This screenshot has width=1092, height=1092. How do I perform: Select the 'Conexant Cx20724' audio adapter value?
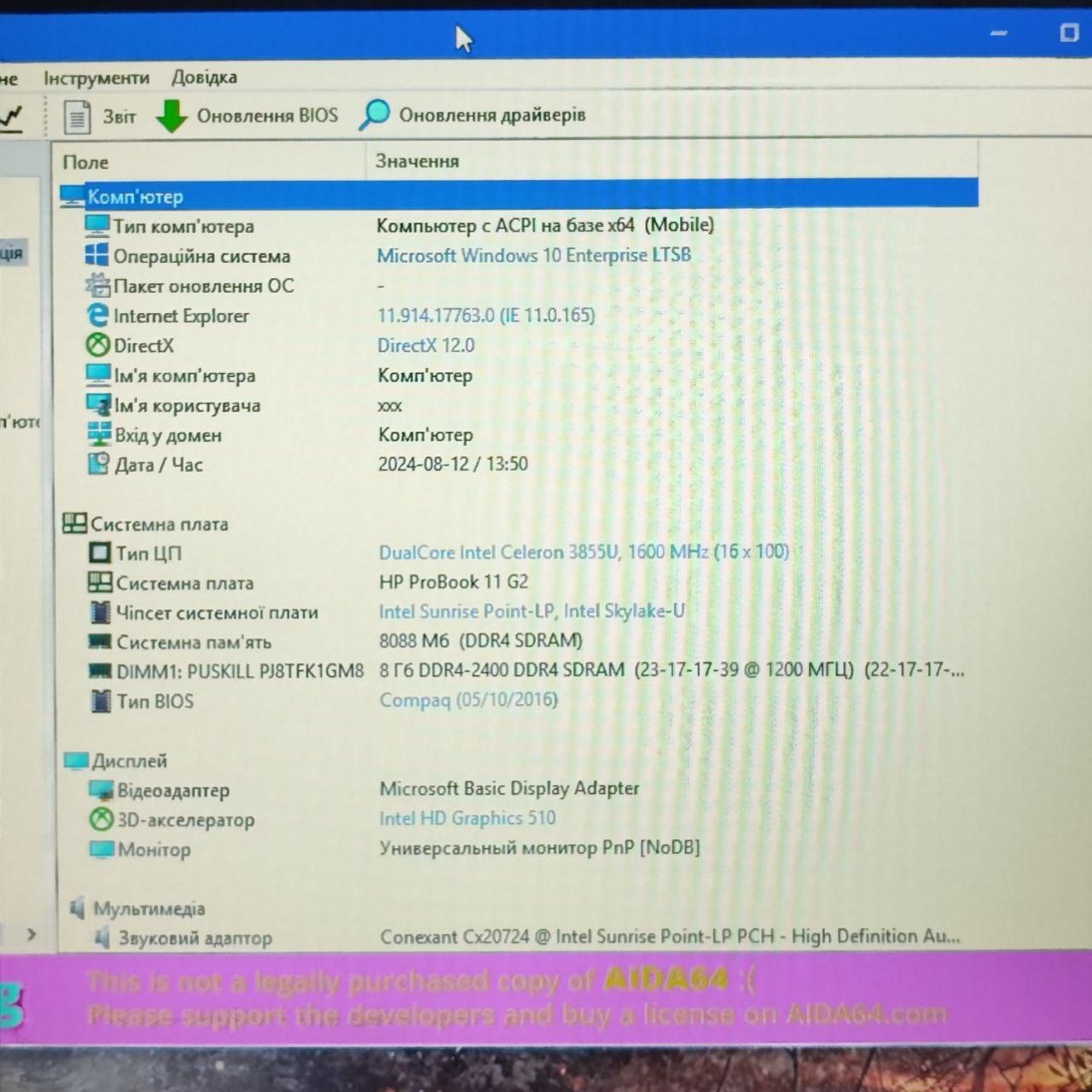[x=671, y=937]
